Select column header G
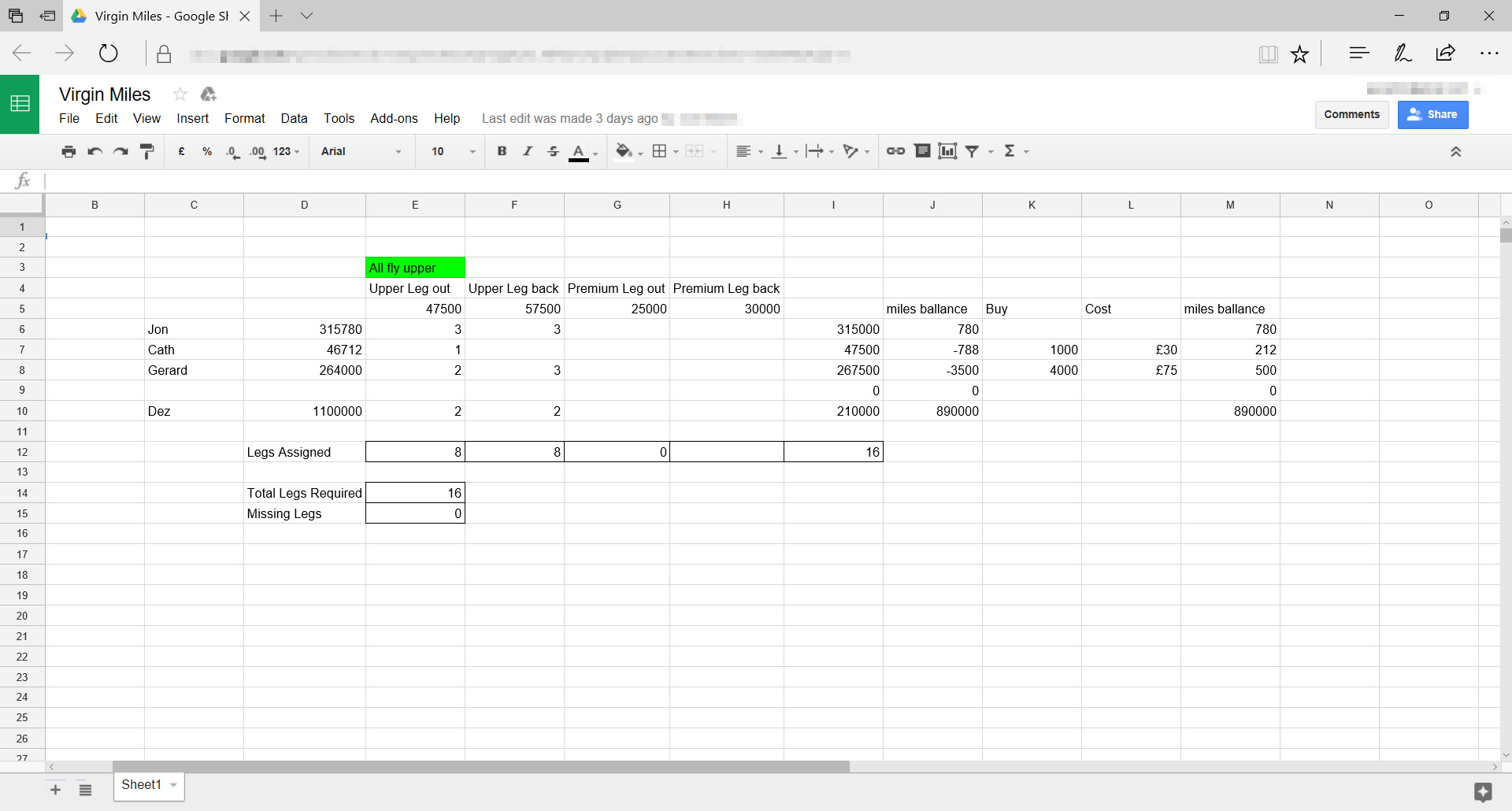Viewport: 1512px width, 811px height. 617,205
